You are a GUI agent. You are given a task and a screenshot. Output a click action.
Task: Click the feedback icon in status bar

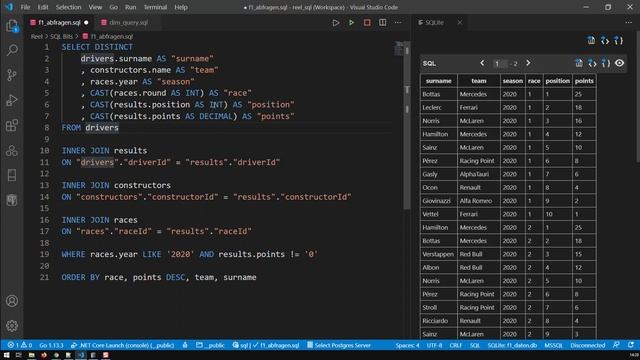click(616, 345)
